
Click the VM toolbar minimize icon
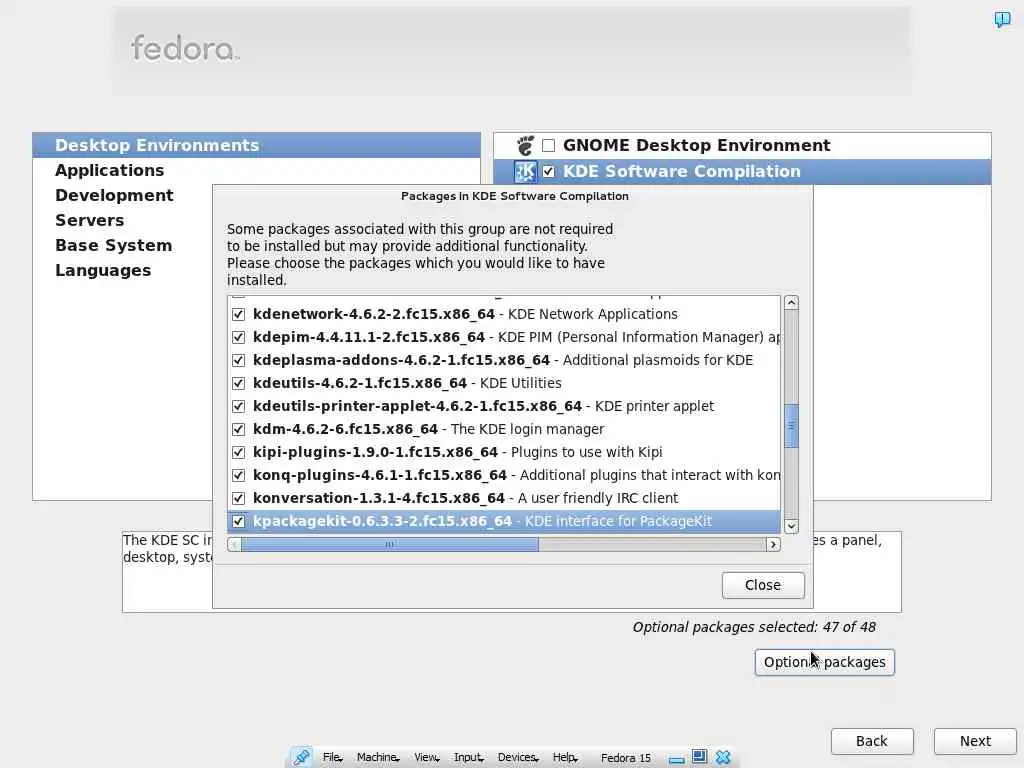click(x=677, y=760)
